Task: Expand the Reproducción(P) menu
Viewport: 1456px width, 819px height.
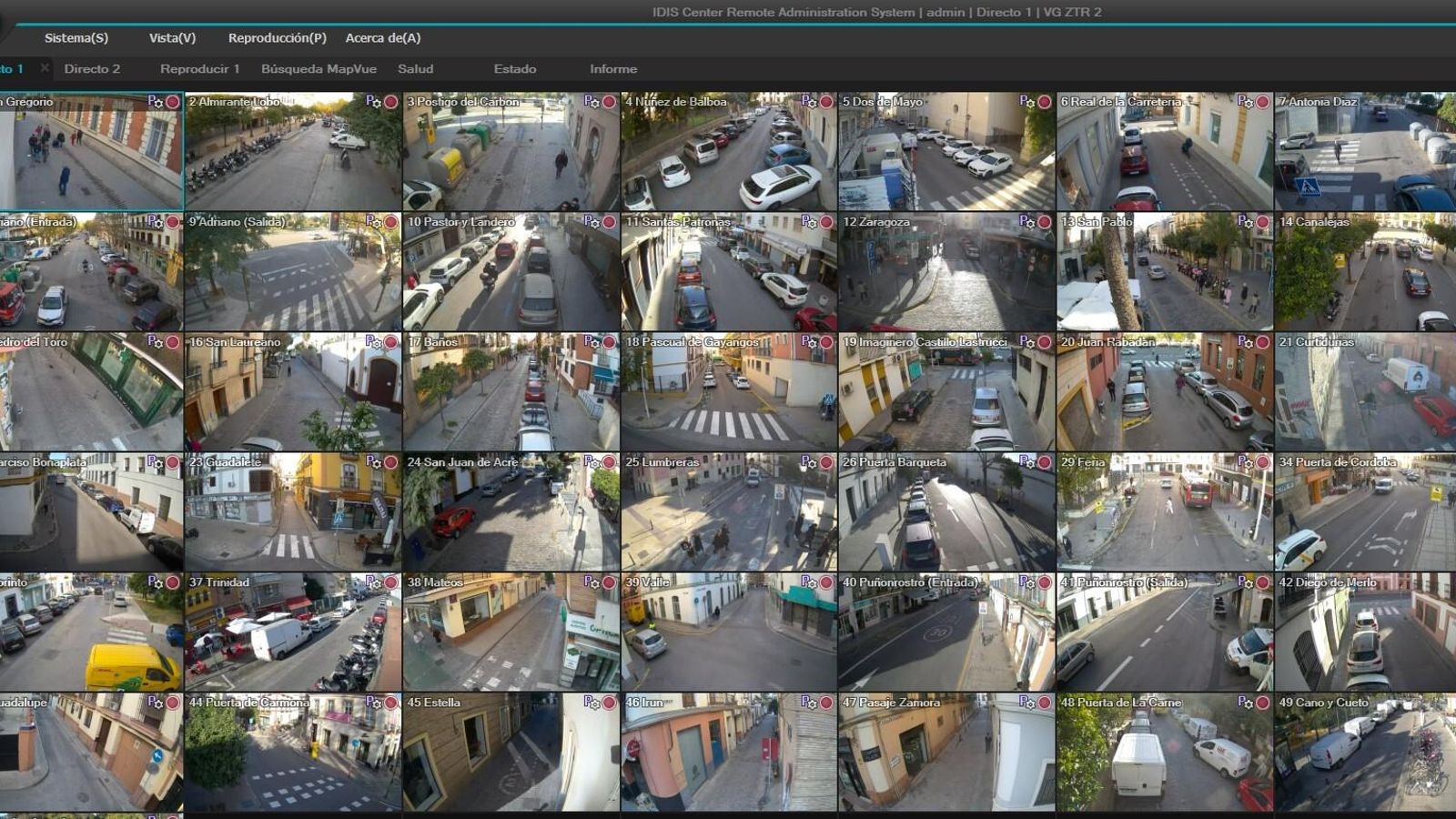Action: pos(277,38)
